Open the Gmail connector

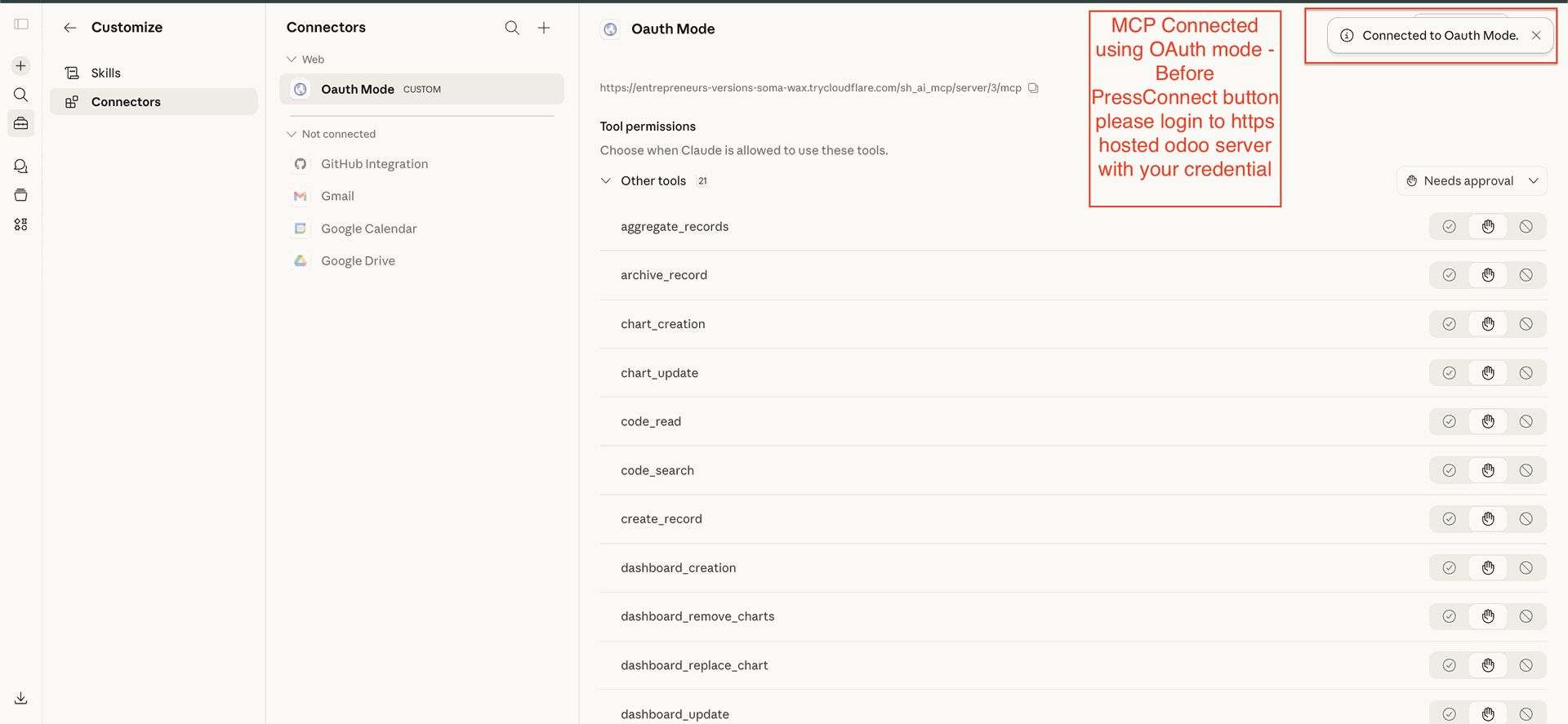[x=337, y=196]
